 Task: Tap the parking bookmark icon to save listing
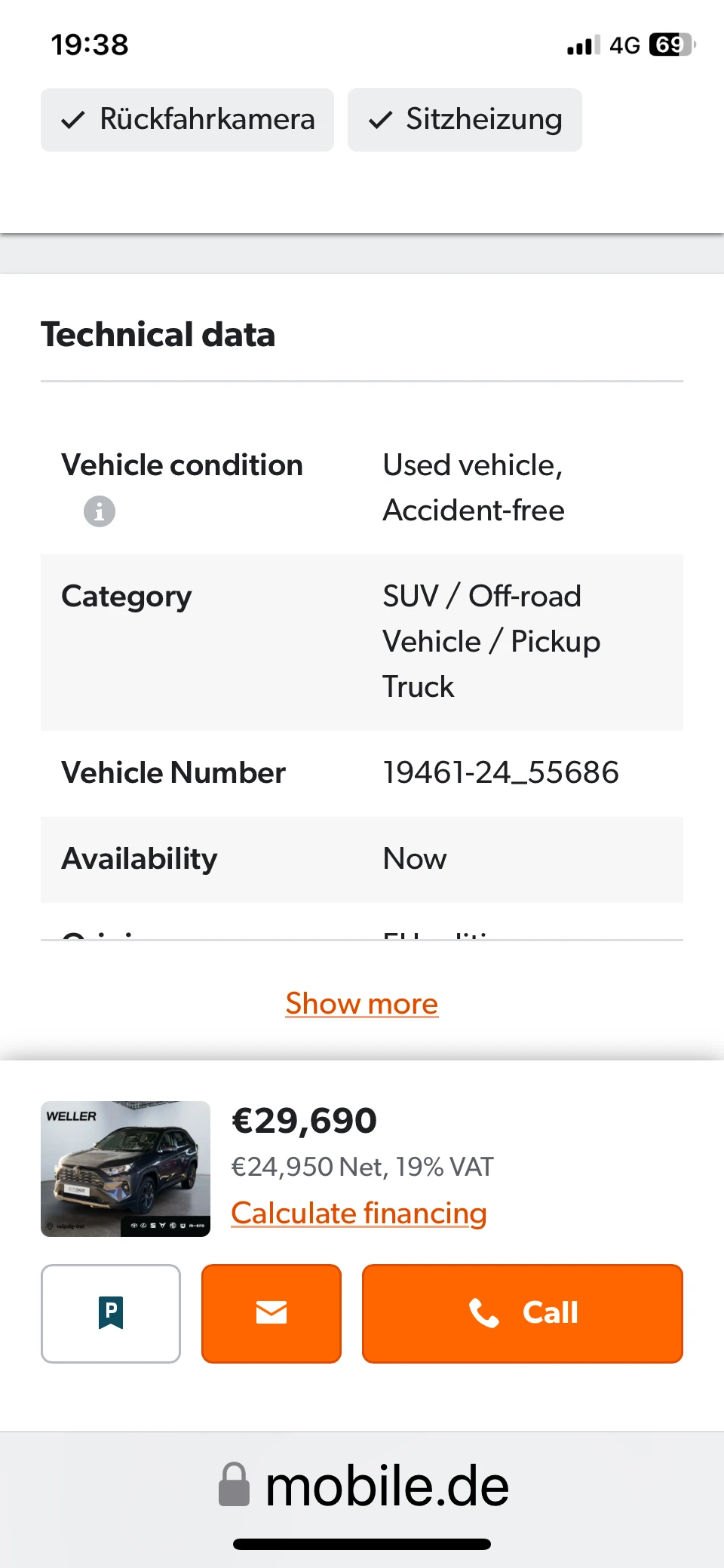pyautogui.click(x=110, y=1312)
